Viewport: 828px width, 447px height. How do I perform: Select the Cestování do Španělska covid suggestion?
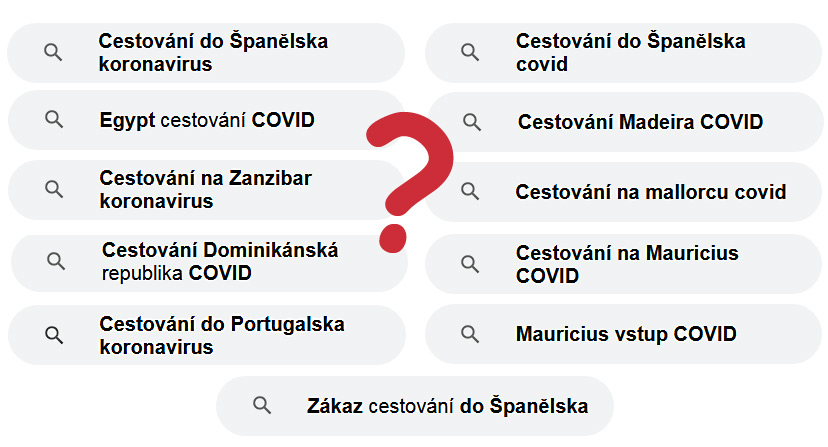point(630,53)
